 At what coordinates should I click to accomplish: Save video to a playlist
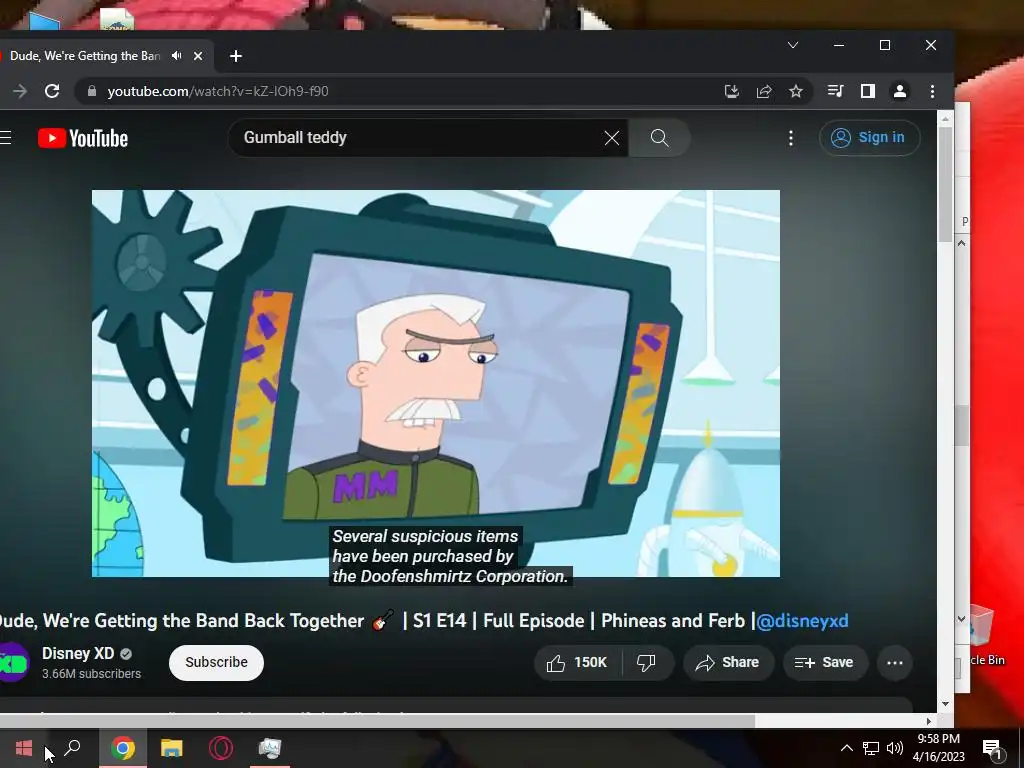(x=825, y=663)
